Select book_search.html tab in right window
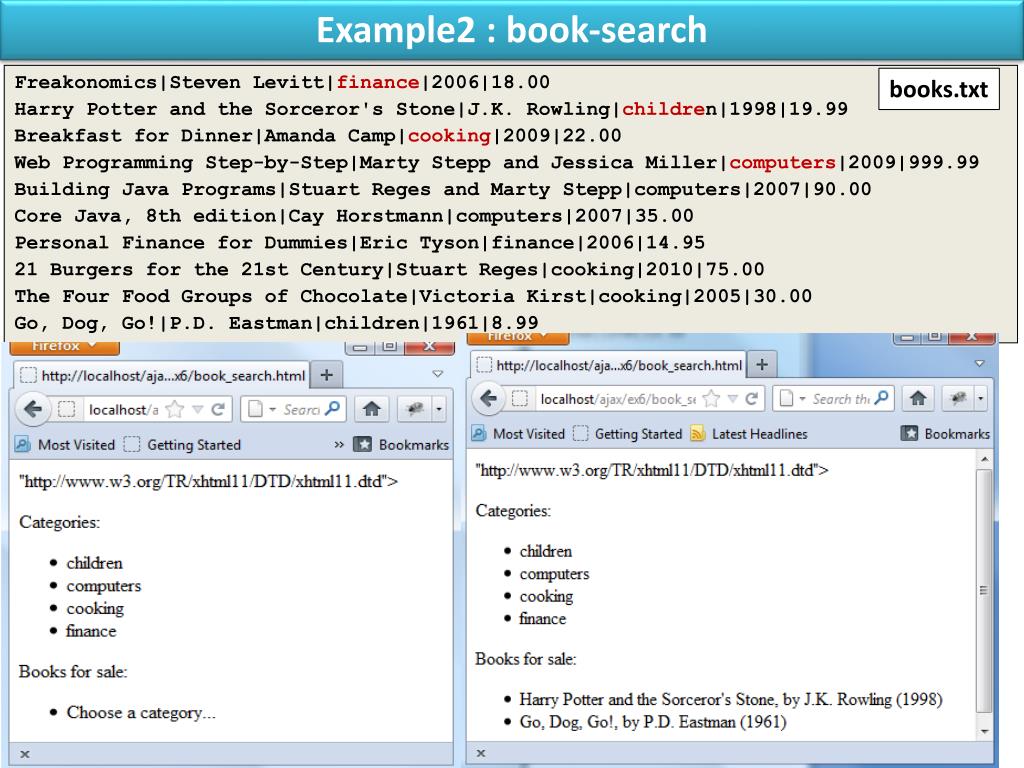The image size is (1024, 768). 607,364
